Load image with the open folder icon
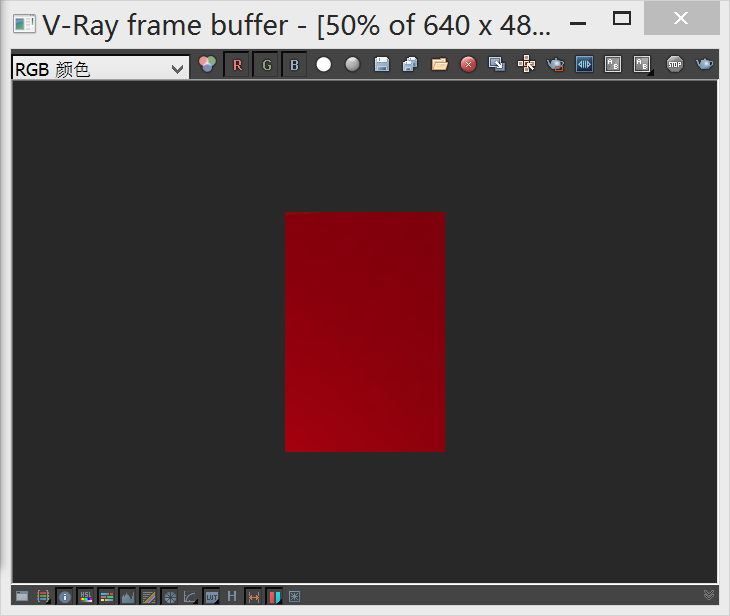Image resolution: width=730 pixels, height=616 pixels. pos(439,64)
